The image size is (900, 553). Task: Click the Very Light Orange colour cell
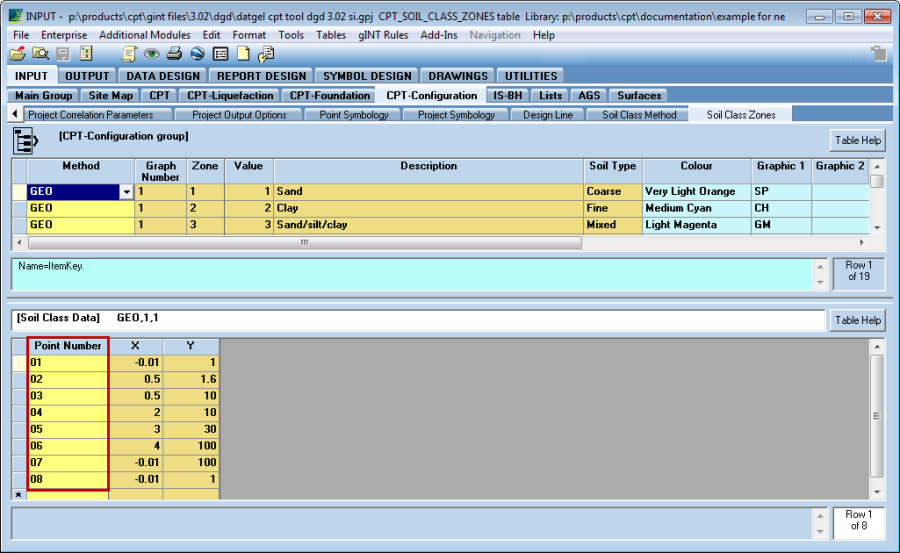pos(696,191)
